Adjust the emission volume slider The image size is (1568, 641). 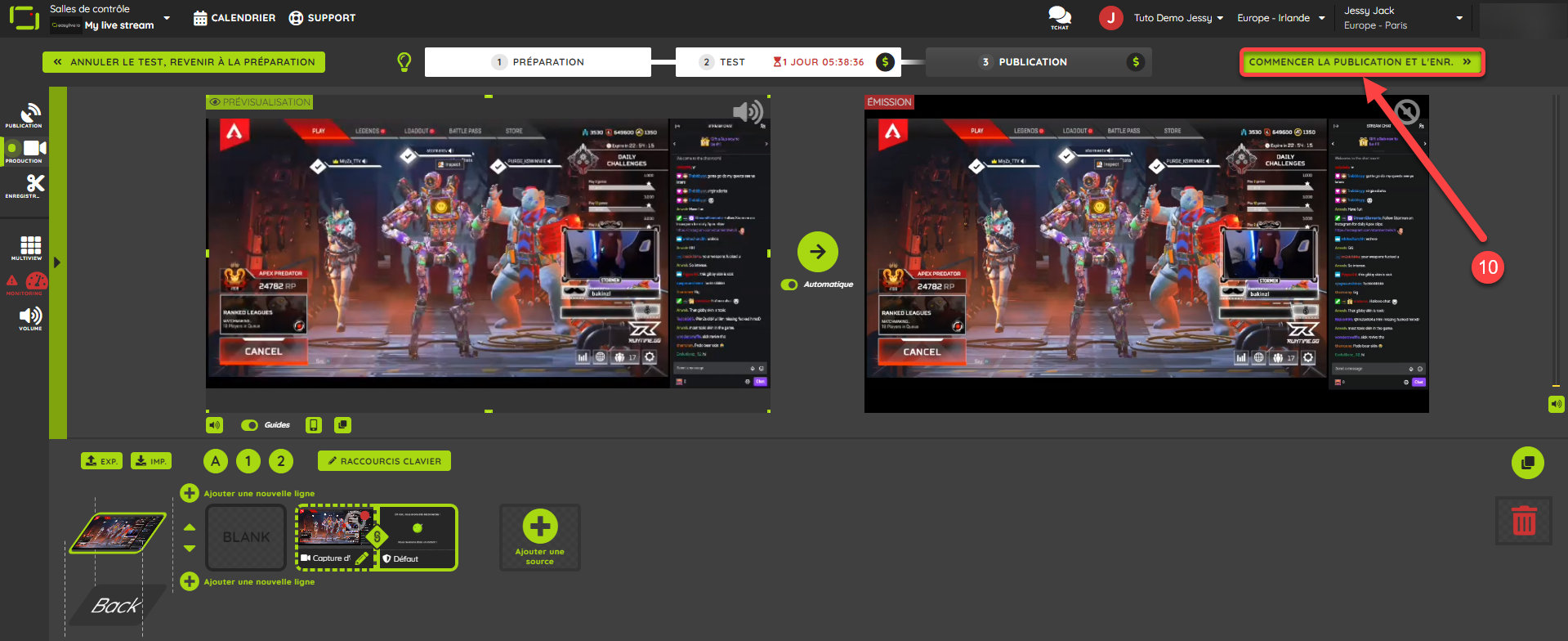1556,241
